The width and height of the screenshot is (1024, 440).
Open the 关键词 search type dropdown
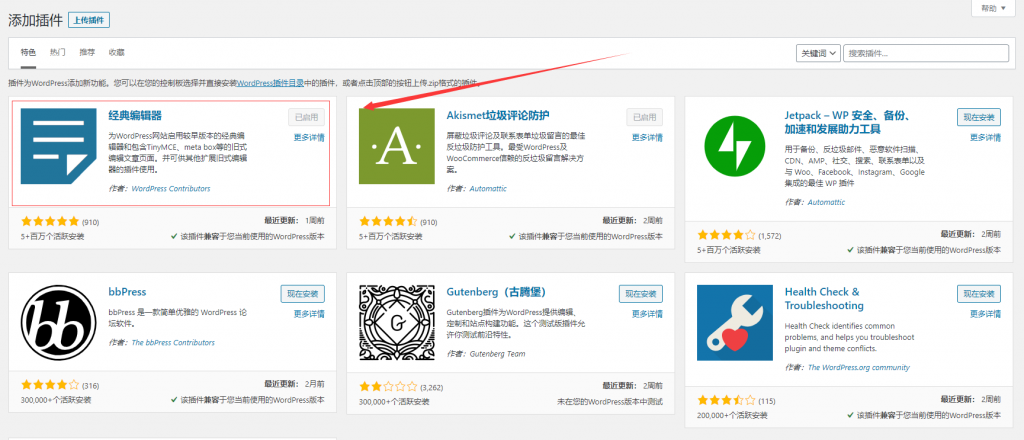click(818, 54)
